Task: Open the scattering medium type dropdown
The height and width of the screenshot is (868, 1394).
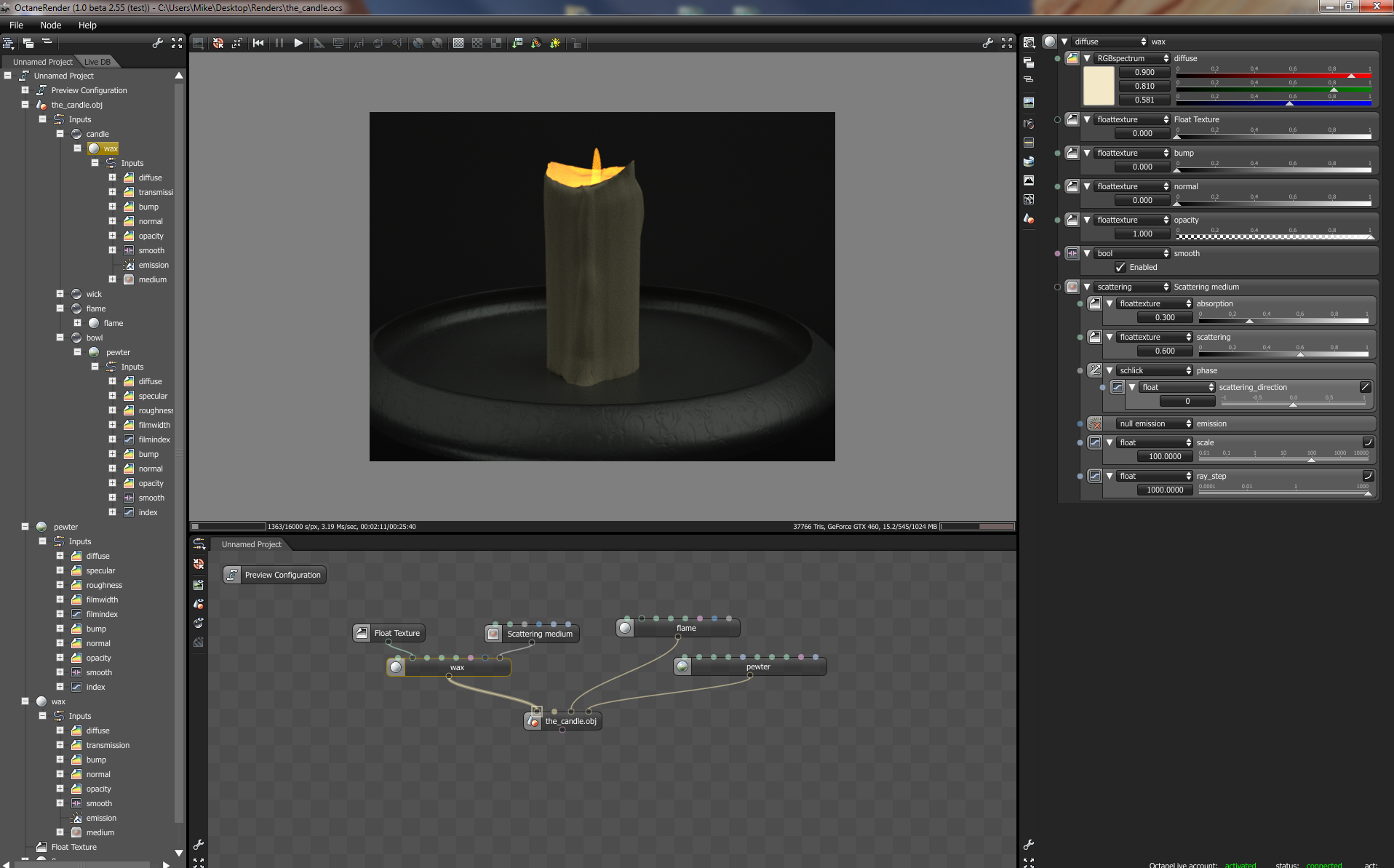Action: click(1132, 287)
